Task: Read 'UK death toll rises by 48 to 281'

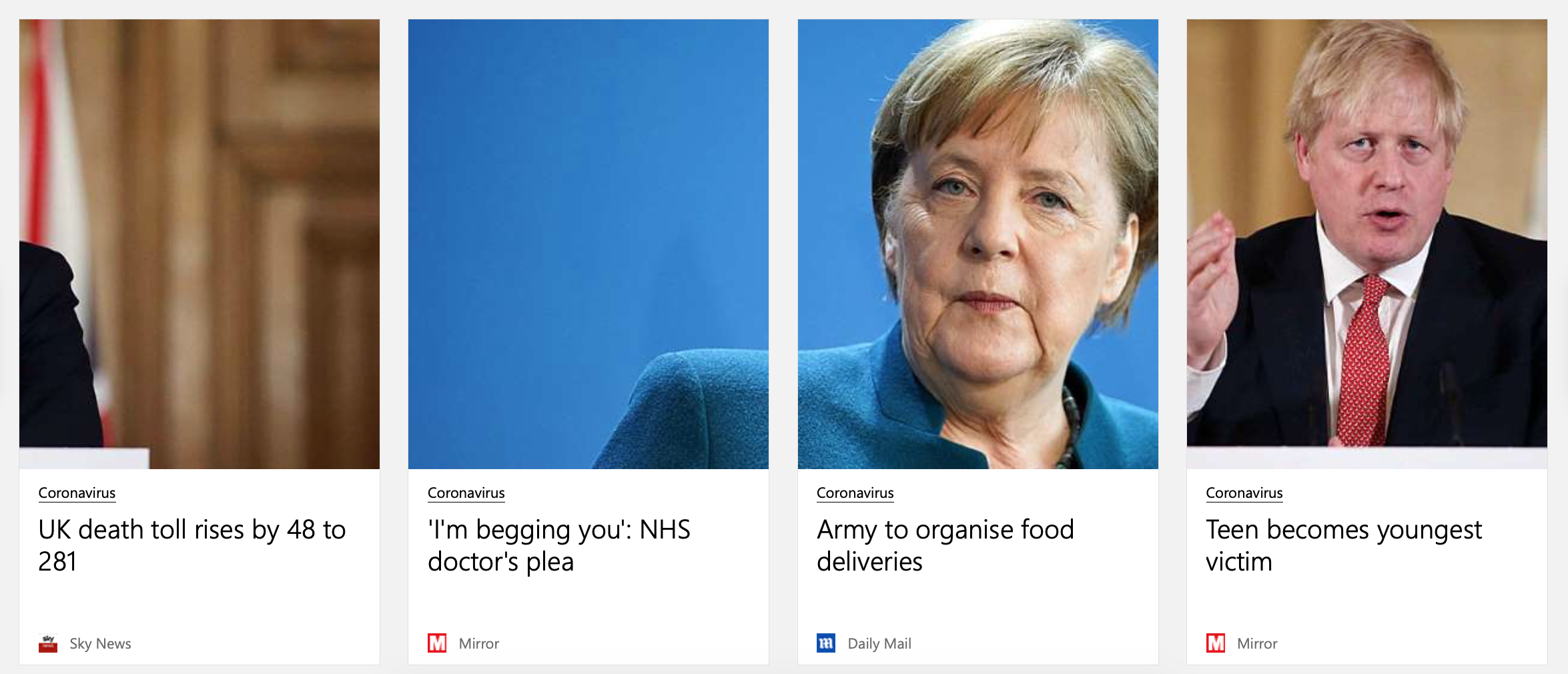Action: 192,545
